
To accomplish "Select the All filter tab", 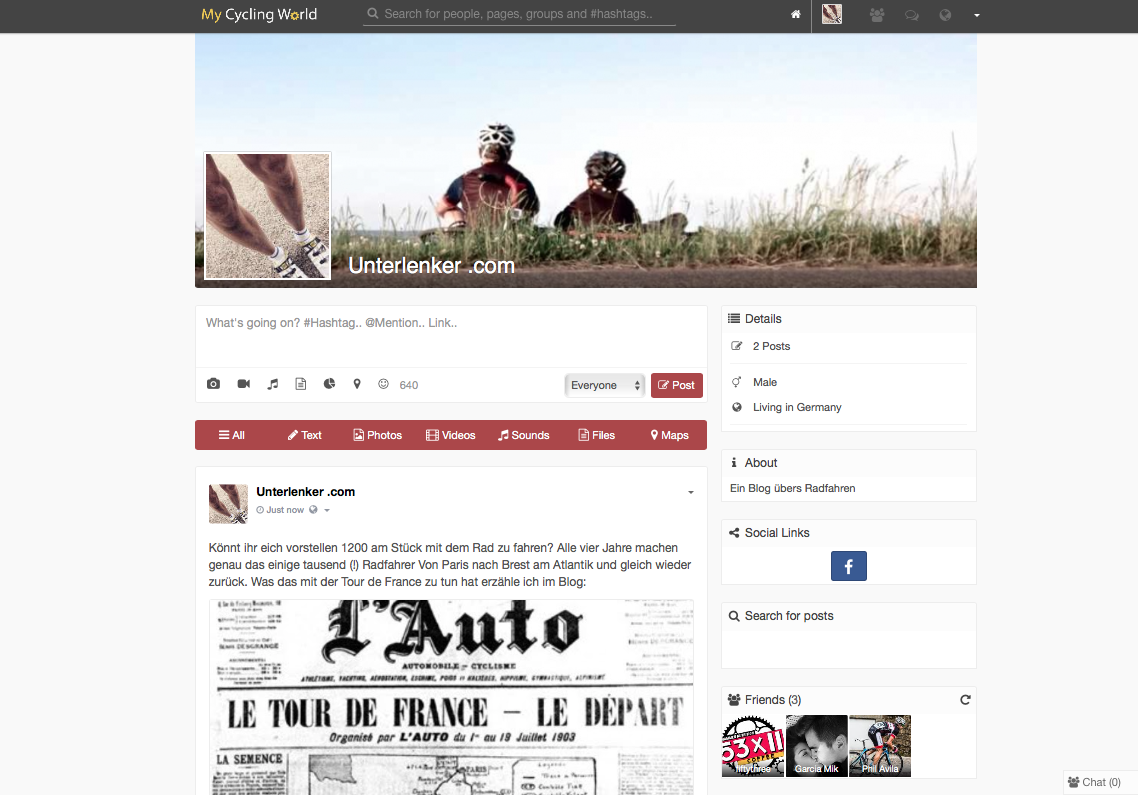I will point(232,435).
